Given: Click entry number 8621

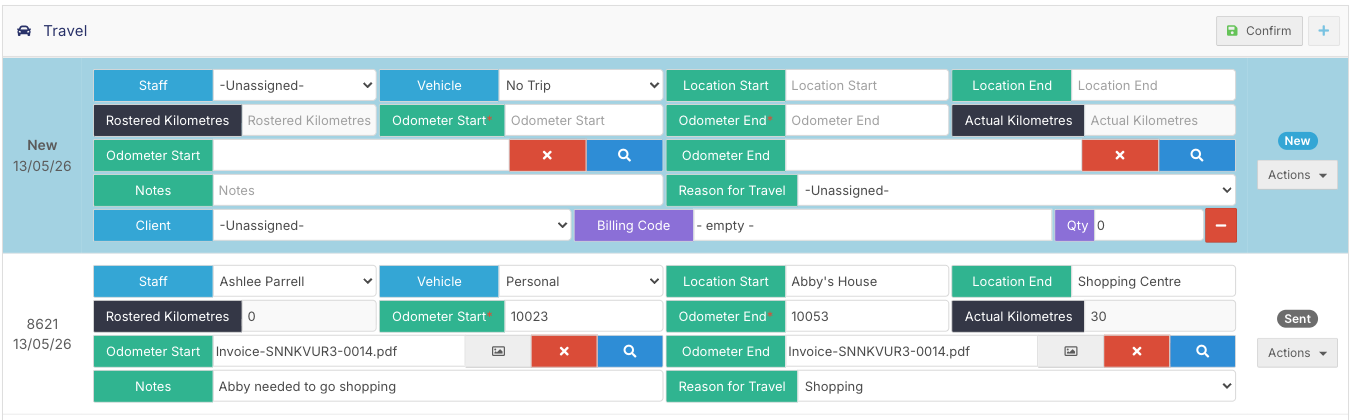Looking at the screenshot, I should point(42,324).
